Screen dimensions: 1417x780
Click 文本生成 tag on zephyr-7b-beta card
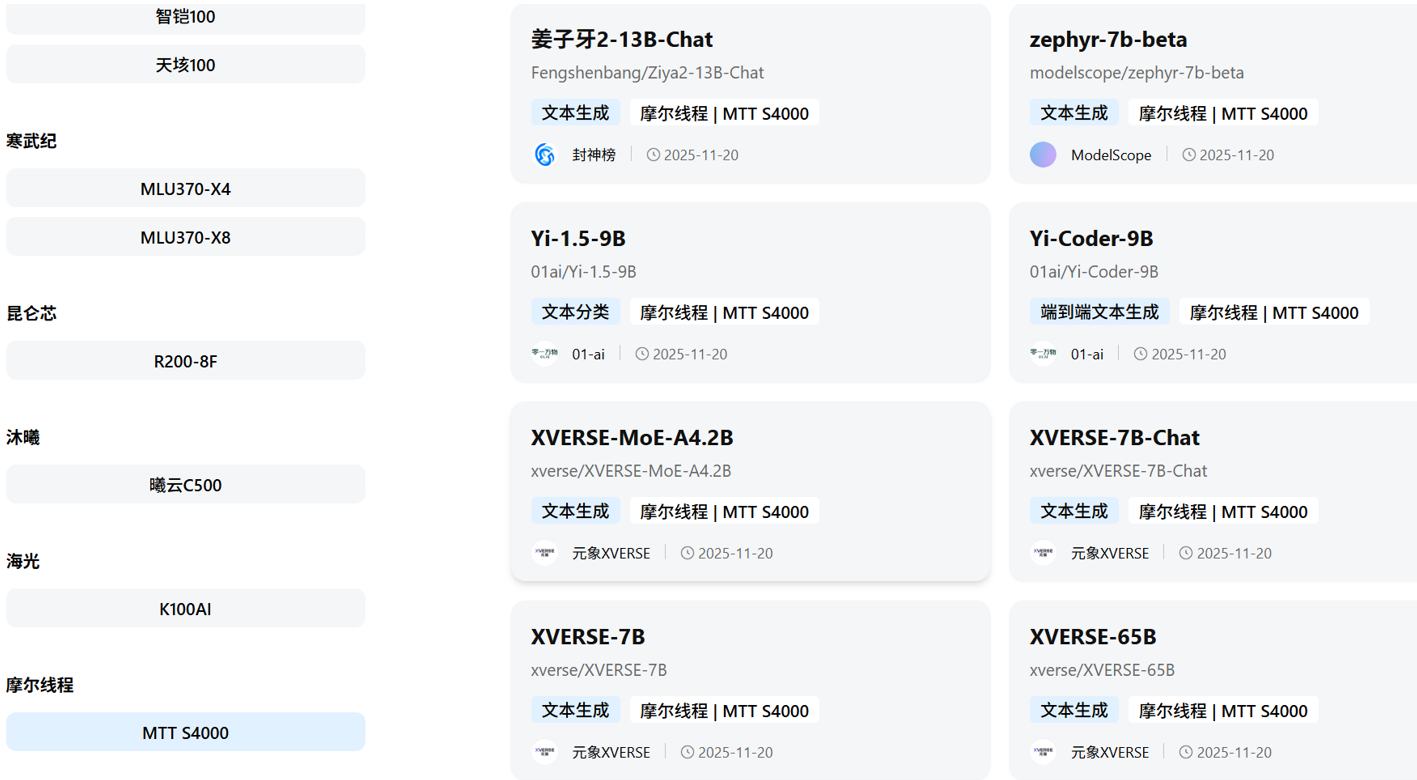click(x=1074, y=113)
